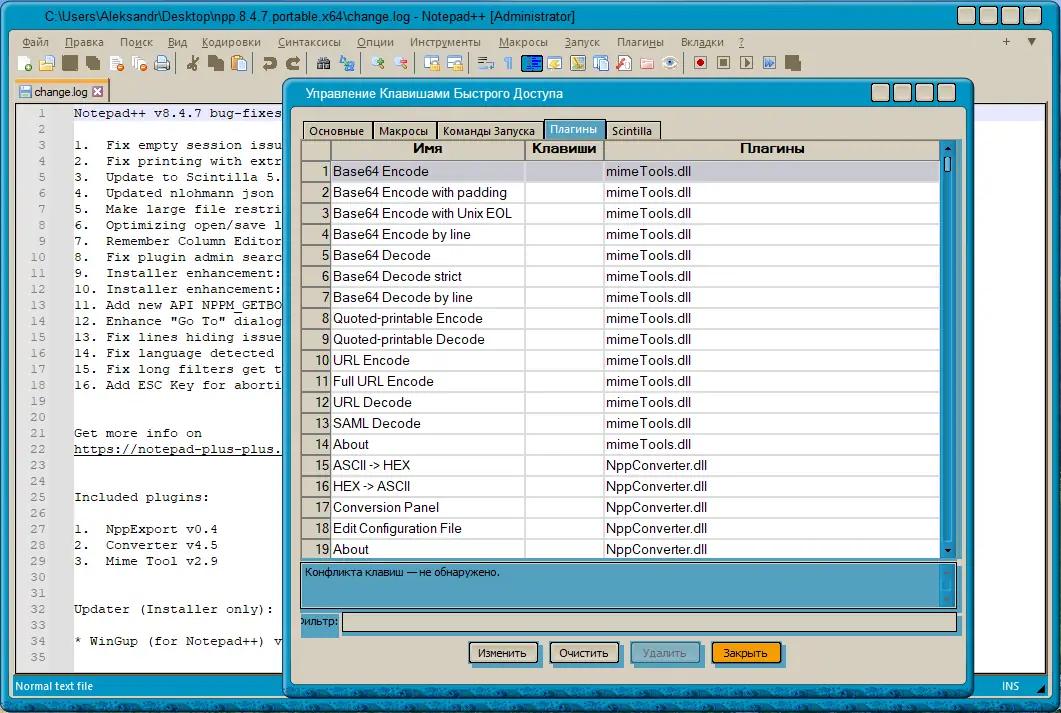Click the New file toolbar icon
The width and height of the screenshot is (1061, 713).
tap(24, 63)
